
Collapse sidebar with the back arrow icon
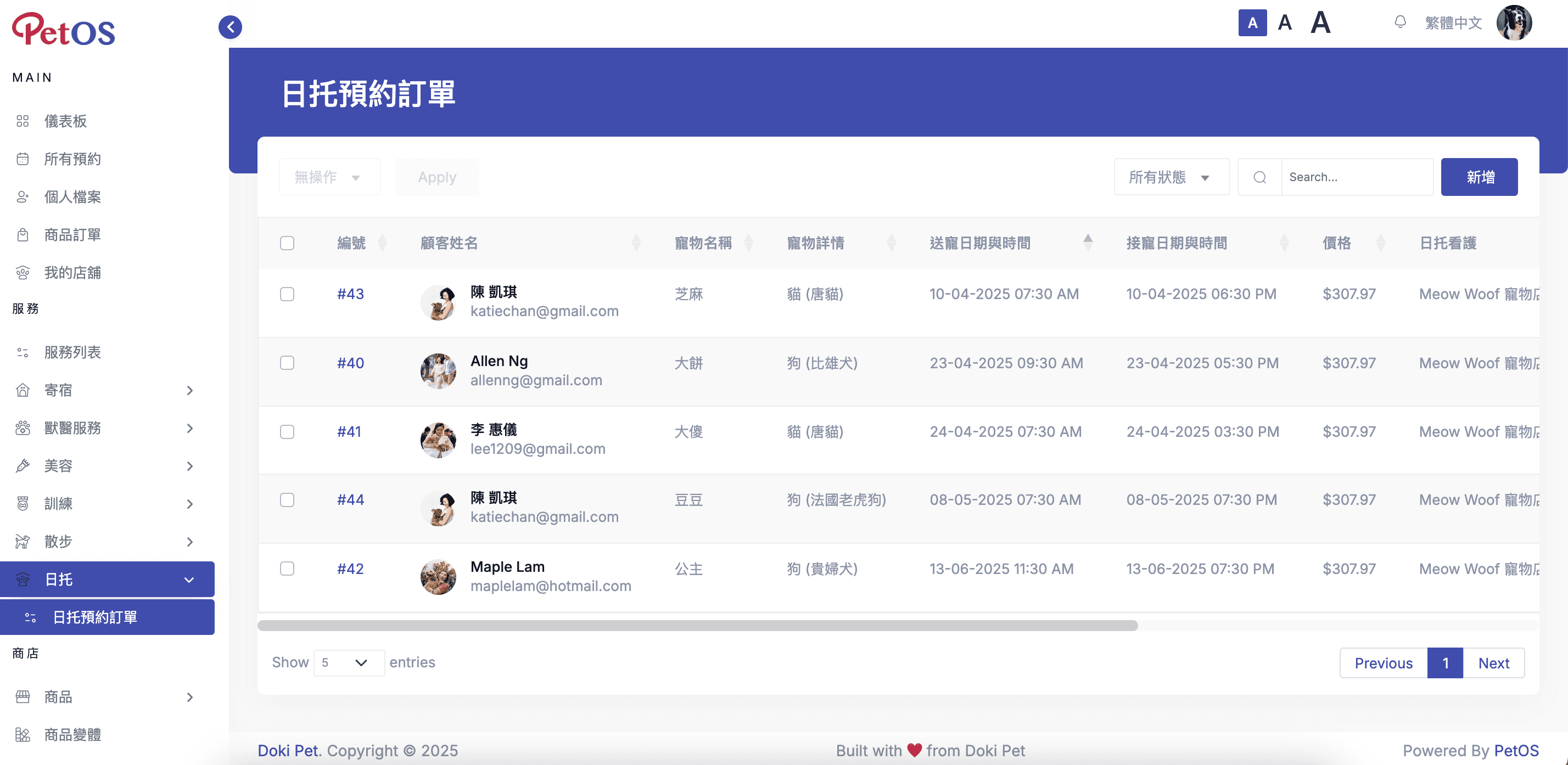tap(230, 27)
